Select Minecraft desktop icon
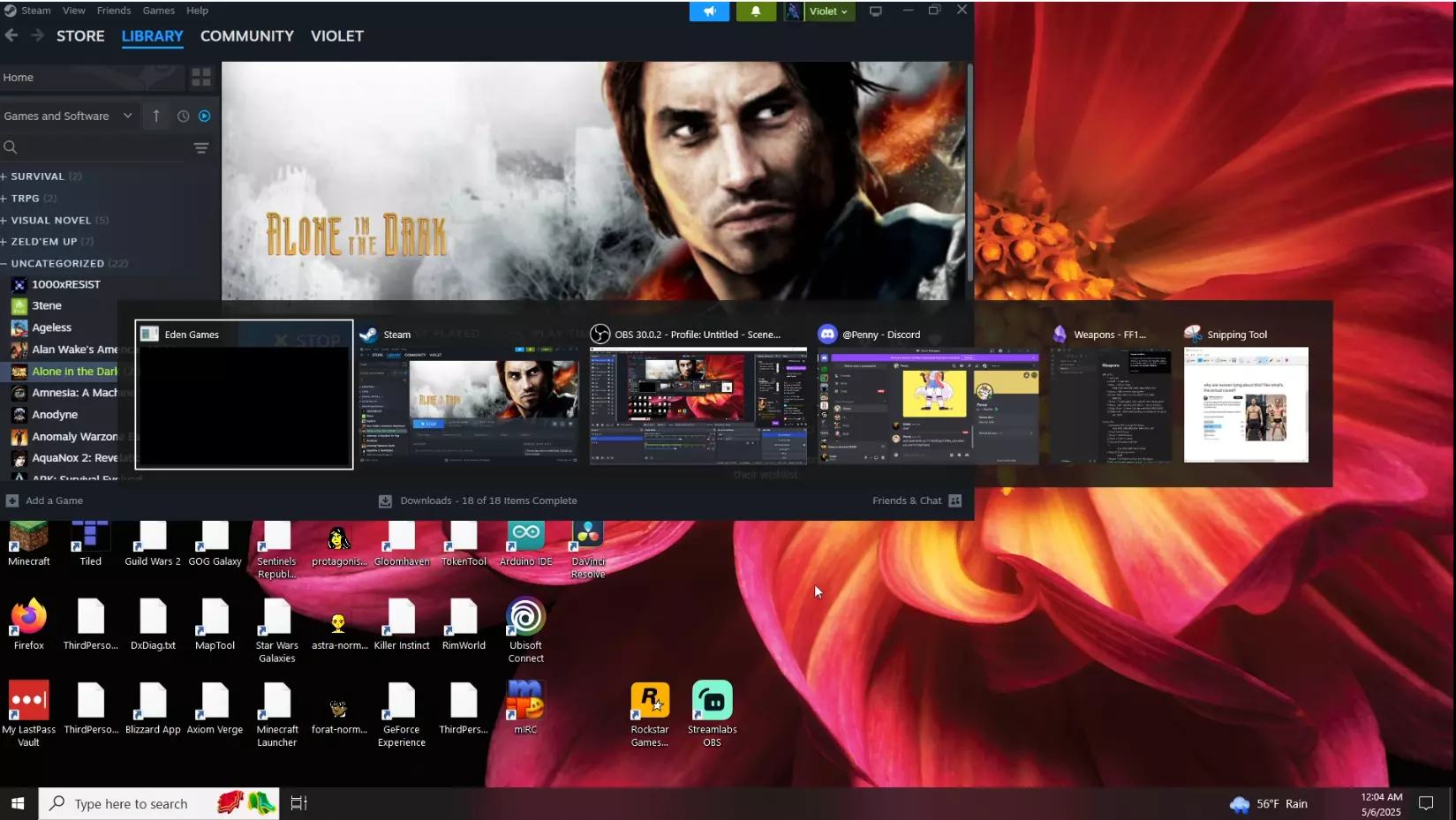The width and height of the screenshot is (1456, 820). coord(29,543)
